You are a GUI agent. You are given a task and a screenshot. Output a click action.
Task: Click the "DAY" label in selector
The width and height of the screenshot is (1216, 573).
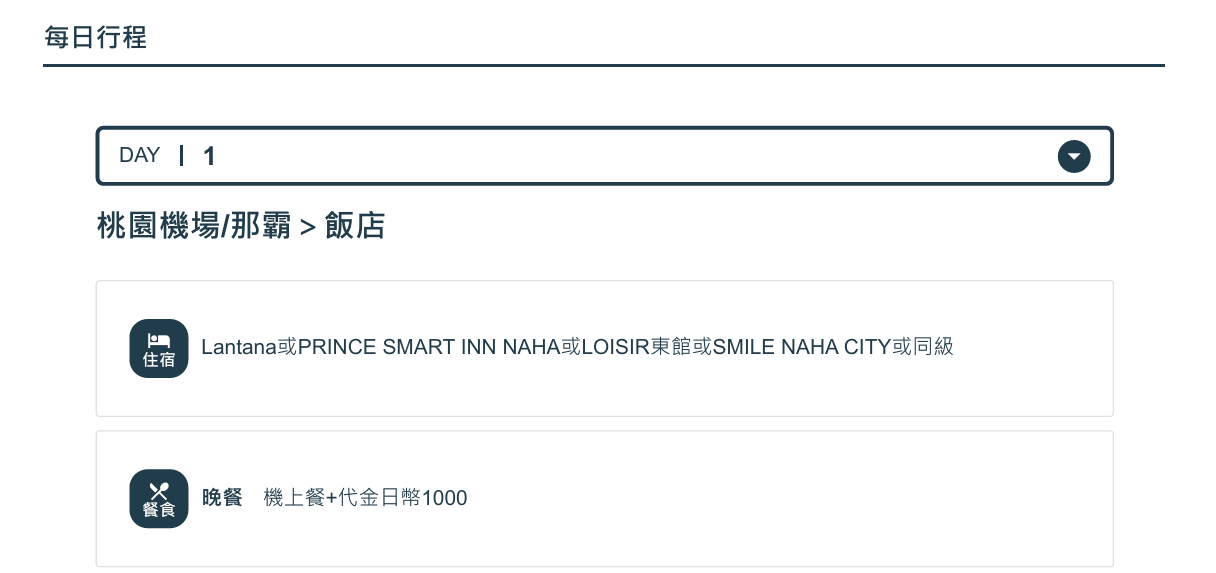click(139, 155)
